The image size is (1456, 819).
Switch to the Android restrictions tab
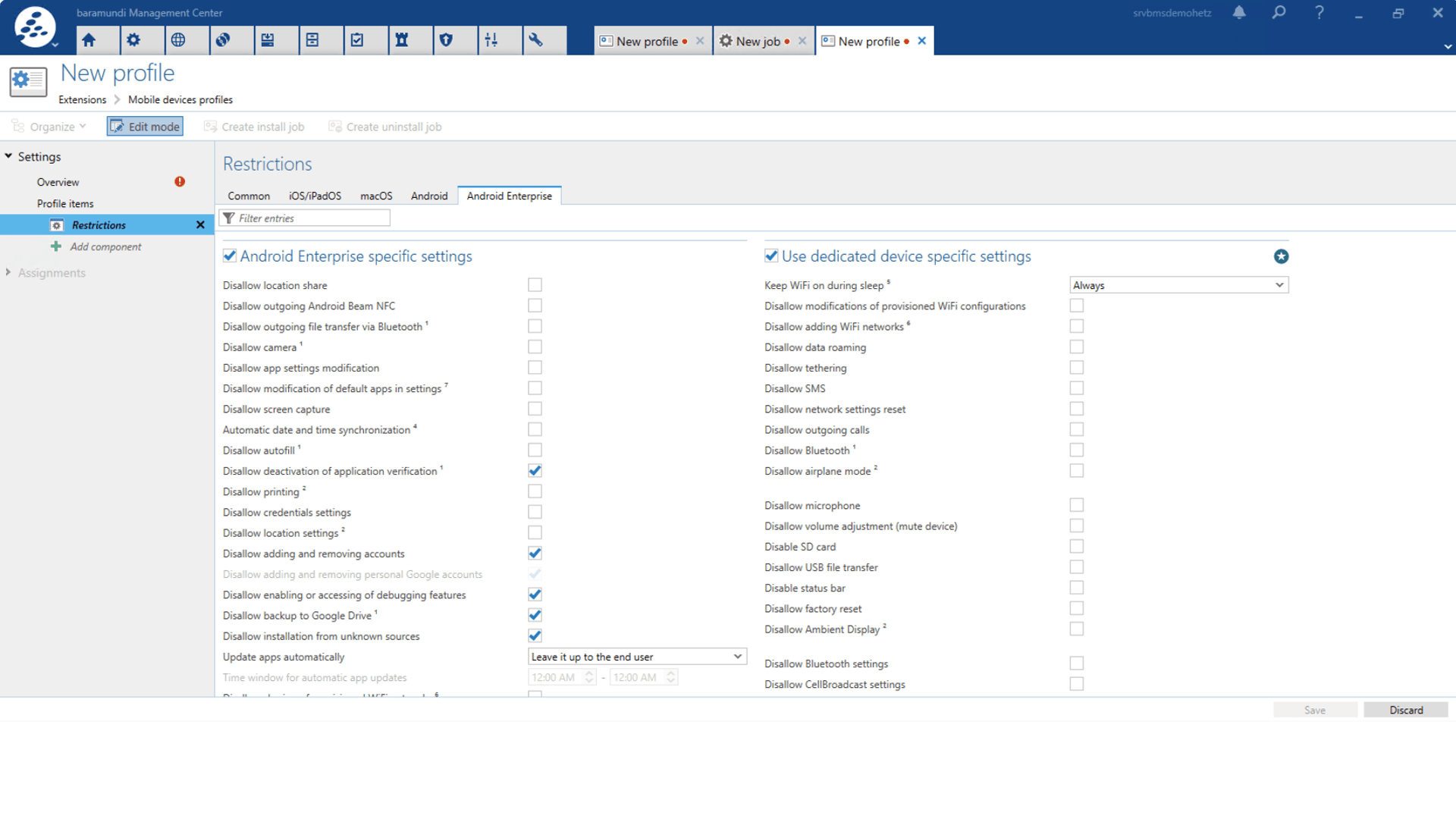(429, 196)
